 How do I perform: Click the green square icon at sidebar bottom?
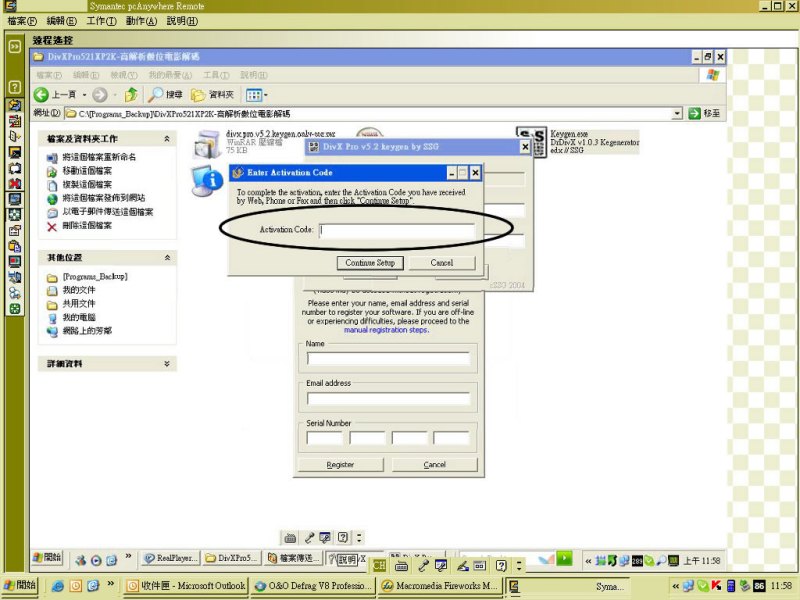click(15, 309)
